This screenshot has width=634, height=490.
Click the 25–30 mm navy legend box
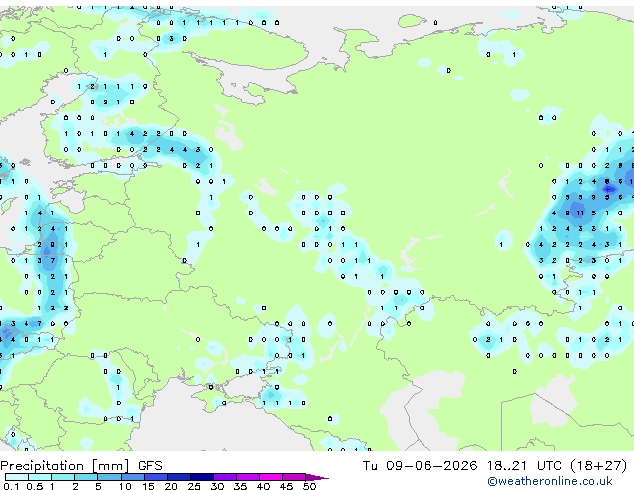pos(202,477)
